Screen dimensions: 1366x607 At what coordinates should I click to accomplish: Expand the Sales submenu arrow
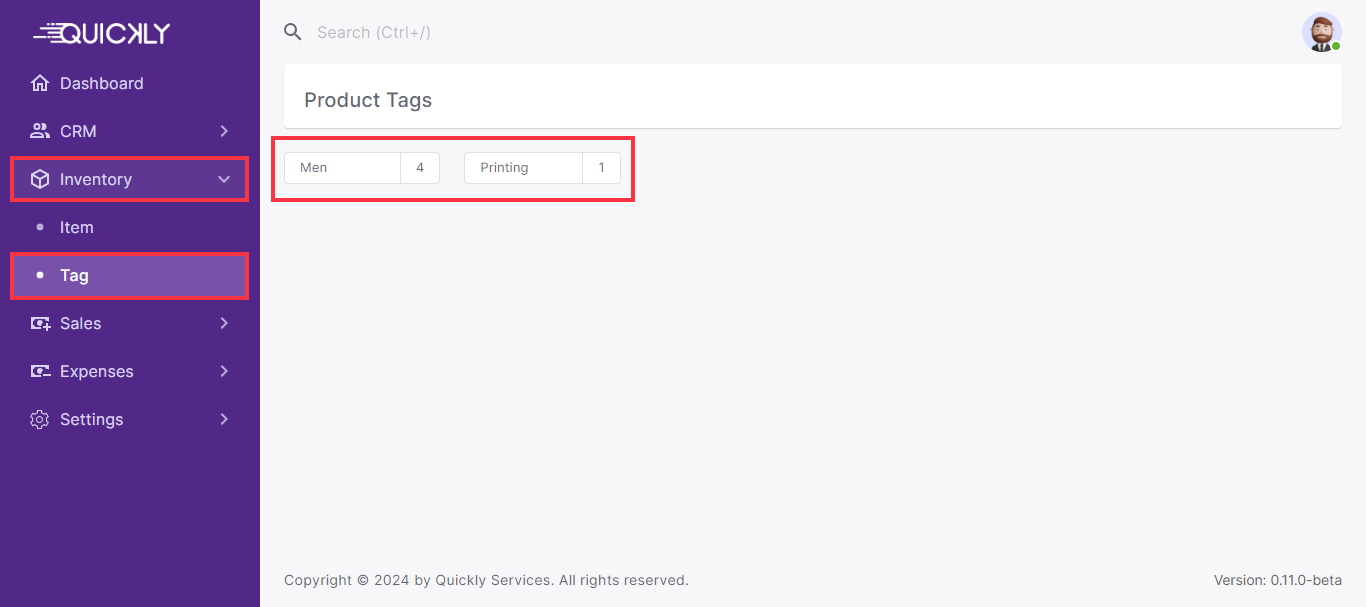(224, 323)
